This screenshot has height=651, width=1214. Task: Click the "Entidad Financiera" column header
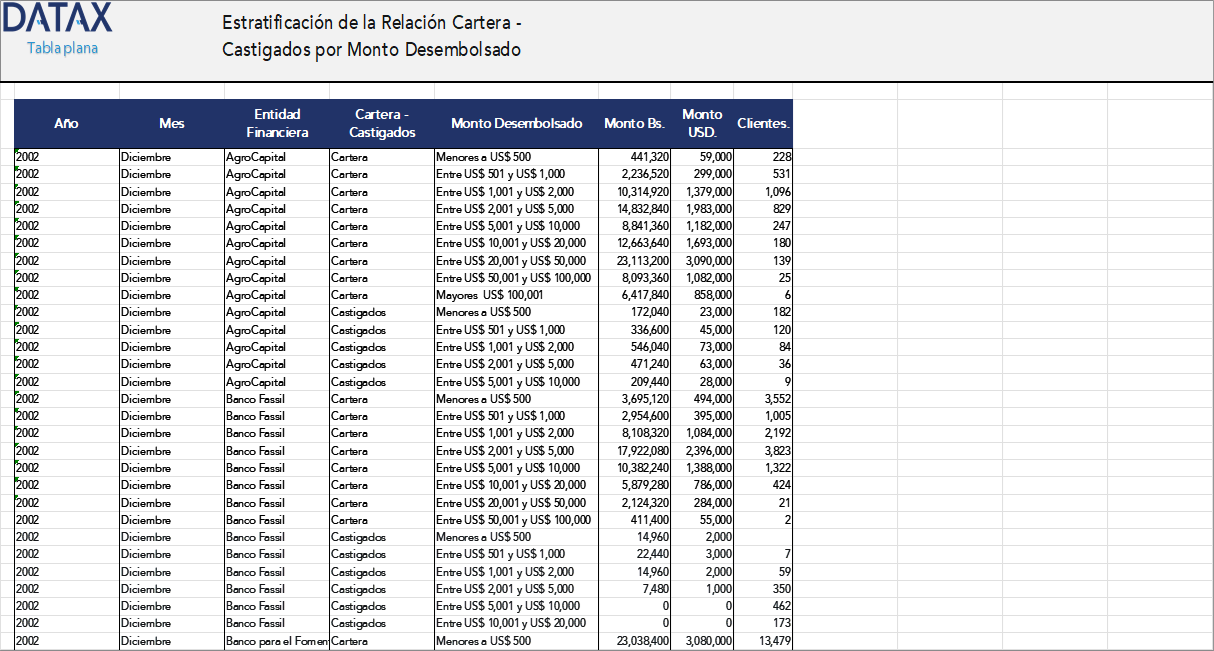coord(276,123)
